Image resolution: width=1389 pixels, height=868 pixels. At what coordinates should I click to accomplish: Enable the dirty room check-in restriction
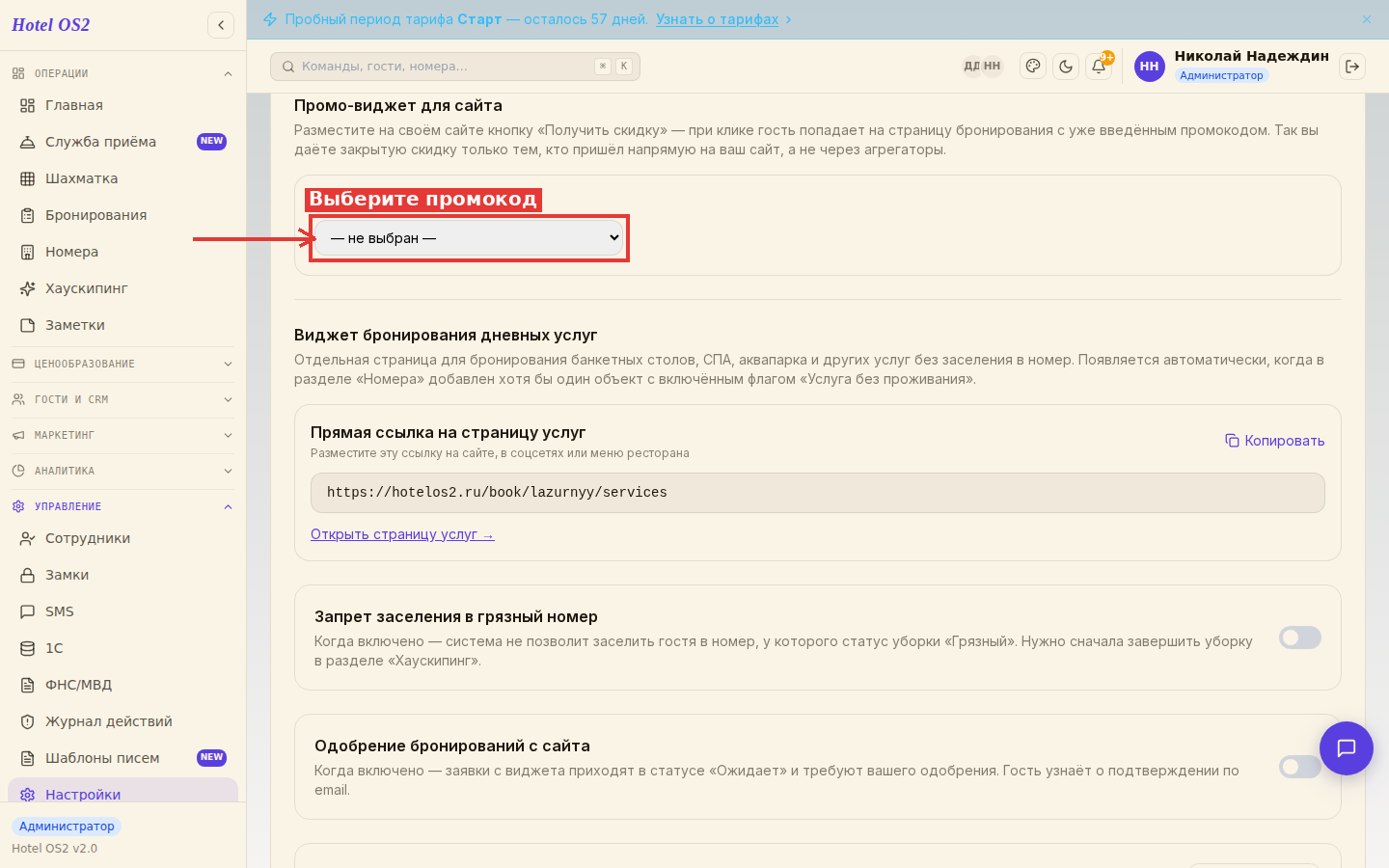click(1300, 637)
